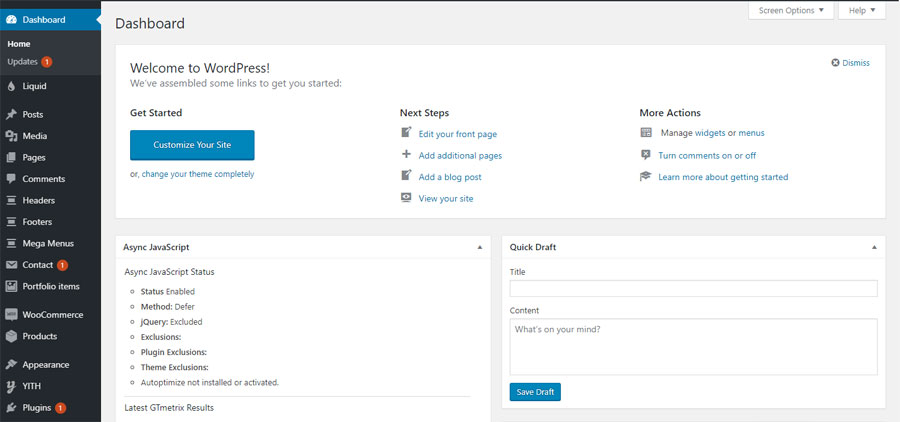Screen dimensions: 900x422
Task: Open Learn more about getting started link
Action: 723,177
